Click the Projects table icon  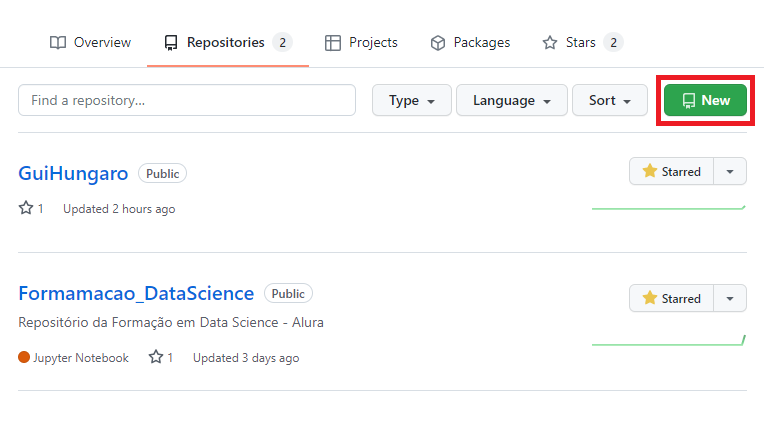[333, 43]
